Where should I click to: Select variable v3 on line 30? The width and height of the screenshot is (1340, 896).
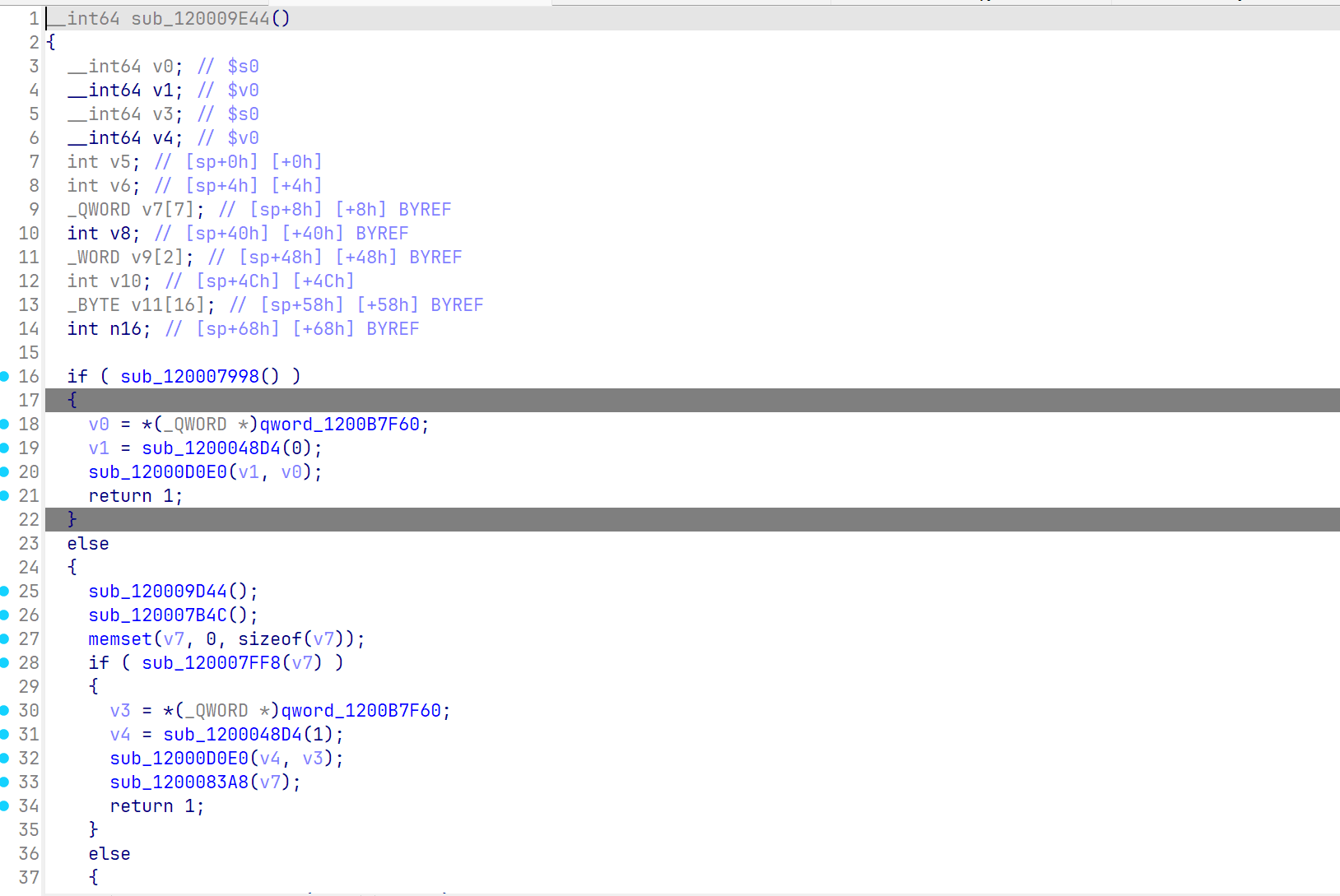pos(120,710)
